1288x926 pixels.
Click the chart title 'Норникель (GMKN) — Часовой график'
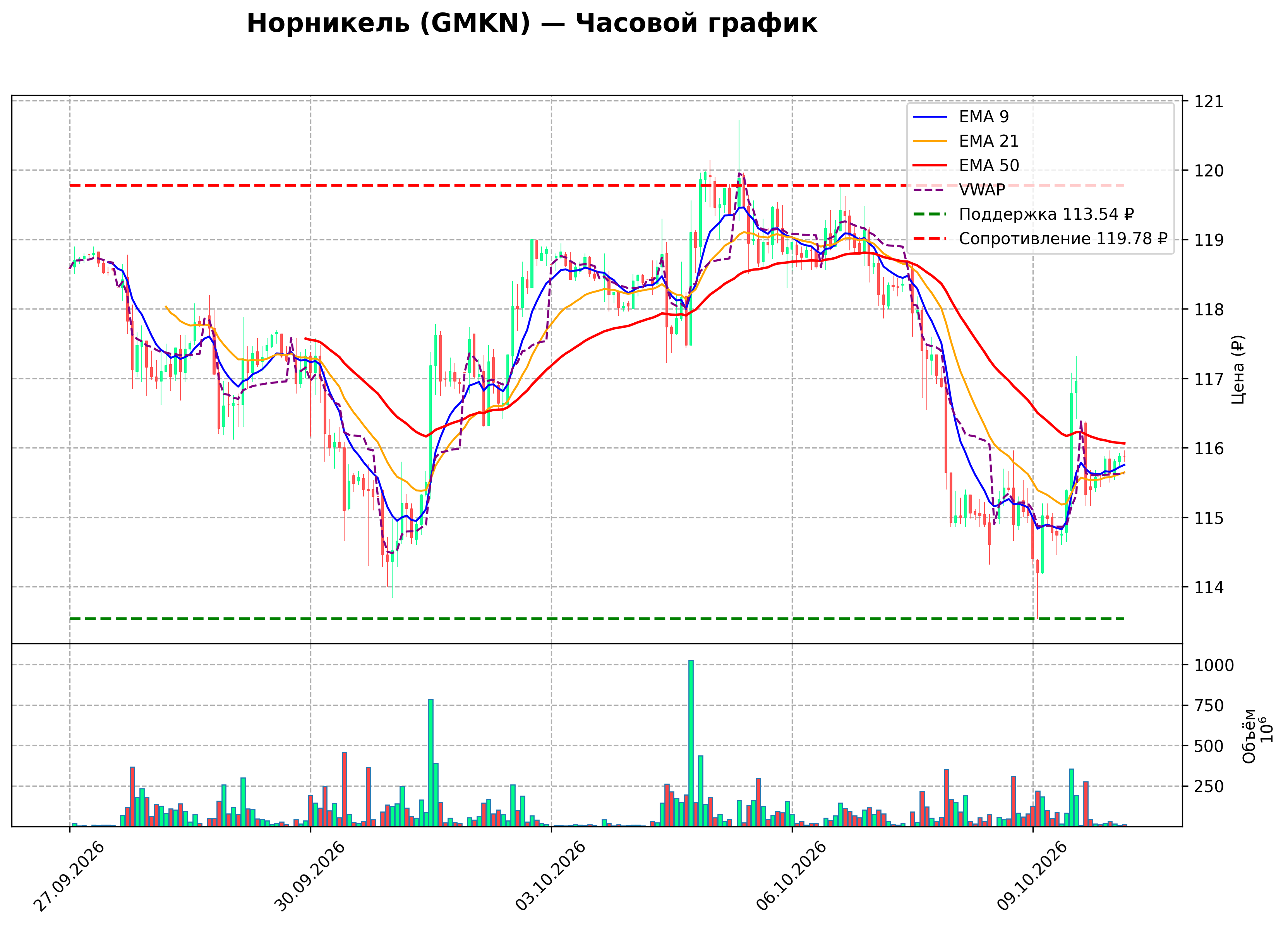[532, 24]
